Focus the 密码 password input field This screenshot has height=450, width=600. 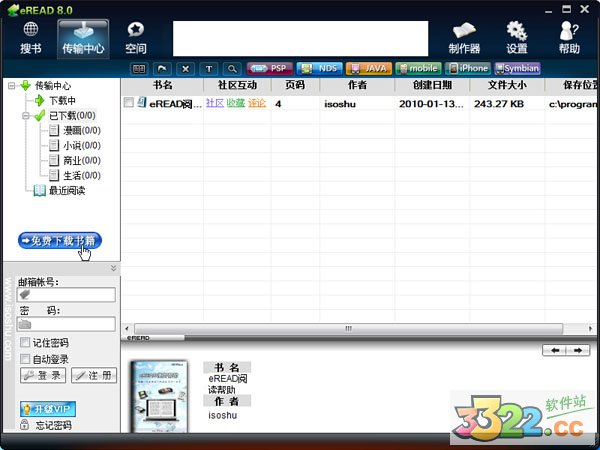tap(66, 324)
